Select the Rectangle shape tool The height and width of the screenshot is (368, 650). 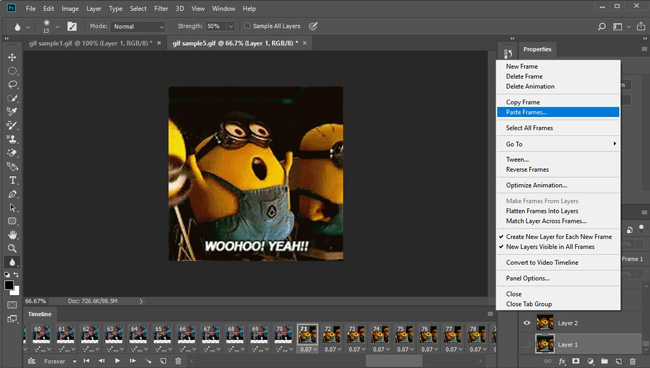click(12, 221)
